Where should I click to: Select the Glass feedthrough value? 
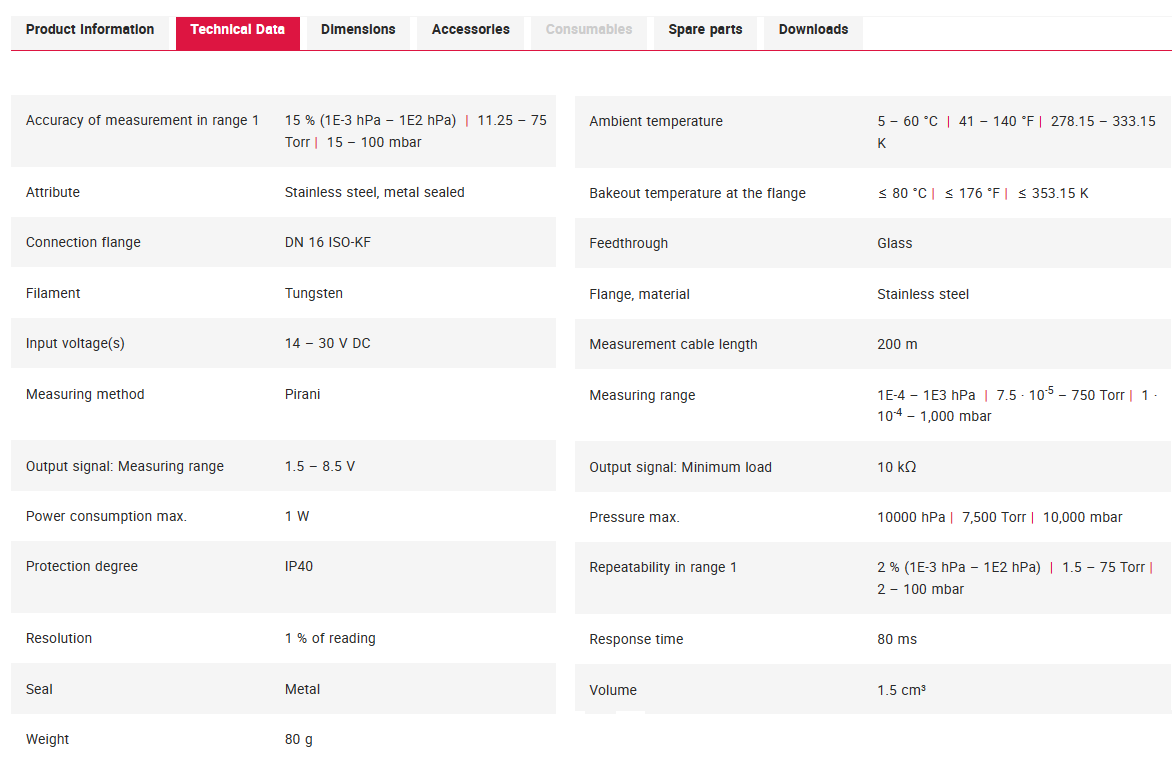[894, 244]
